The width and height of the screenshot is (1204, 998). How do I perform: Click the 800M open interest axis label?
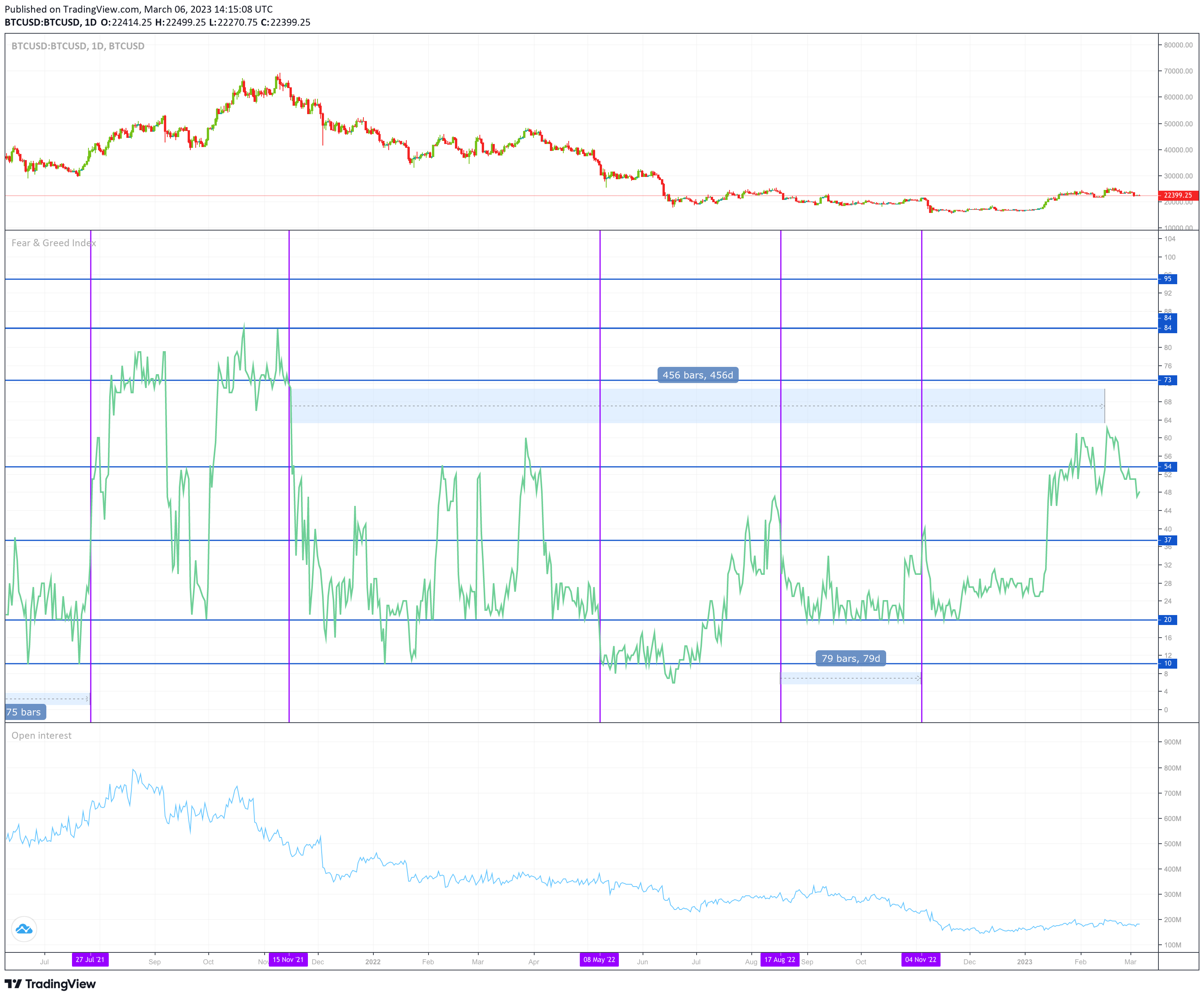pos(1173,768)
